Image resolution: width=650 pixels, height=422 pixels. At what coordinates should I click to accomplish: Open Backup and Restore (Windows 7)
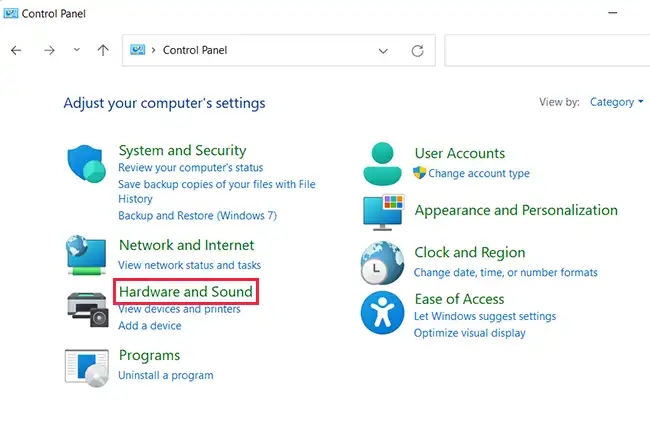click(197, 216)
